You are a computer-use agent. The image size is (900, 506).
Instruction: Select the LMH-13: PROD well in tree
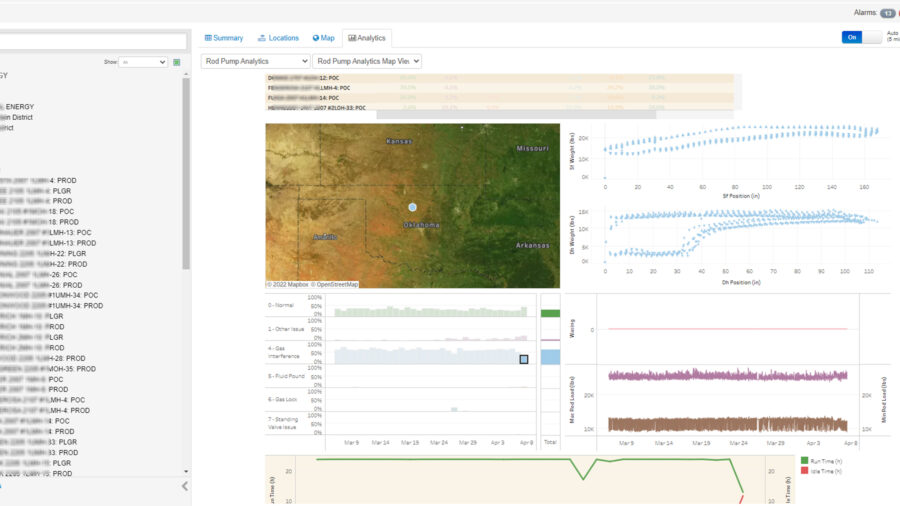tap(48, 243)
